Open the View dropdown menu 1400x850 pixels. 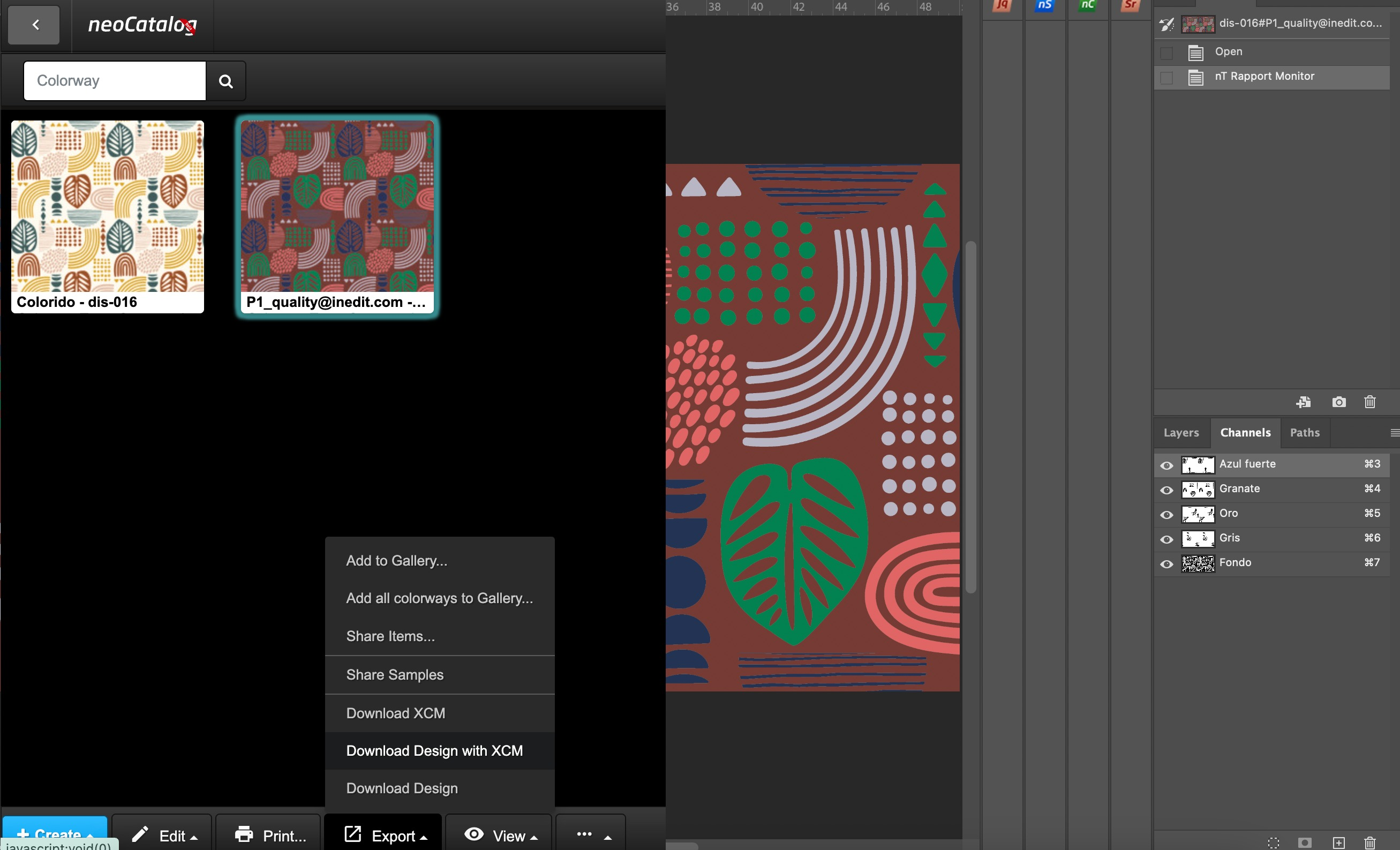500,835
